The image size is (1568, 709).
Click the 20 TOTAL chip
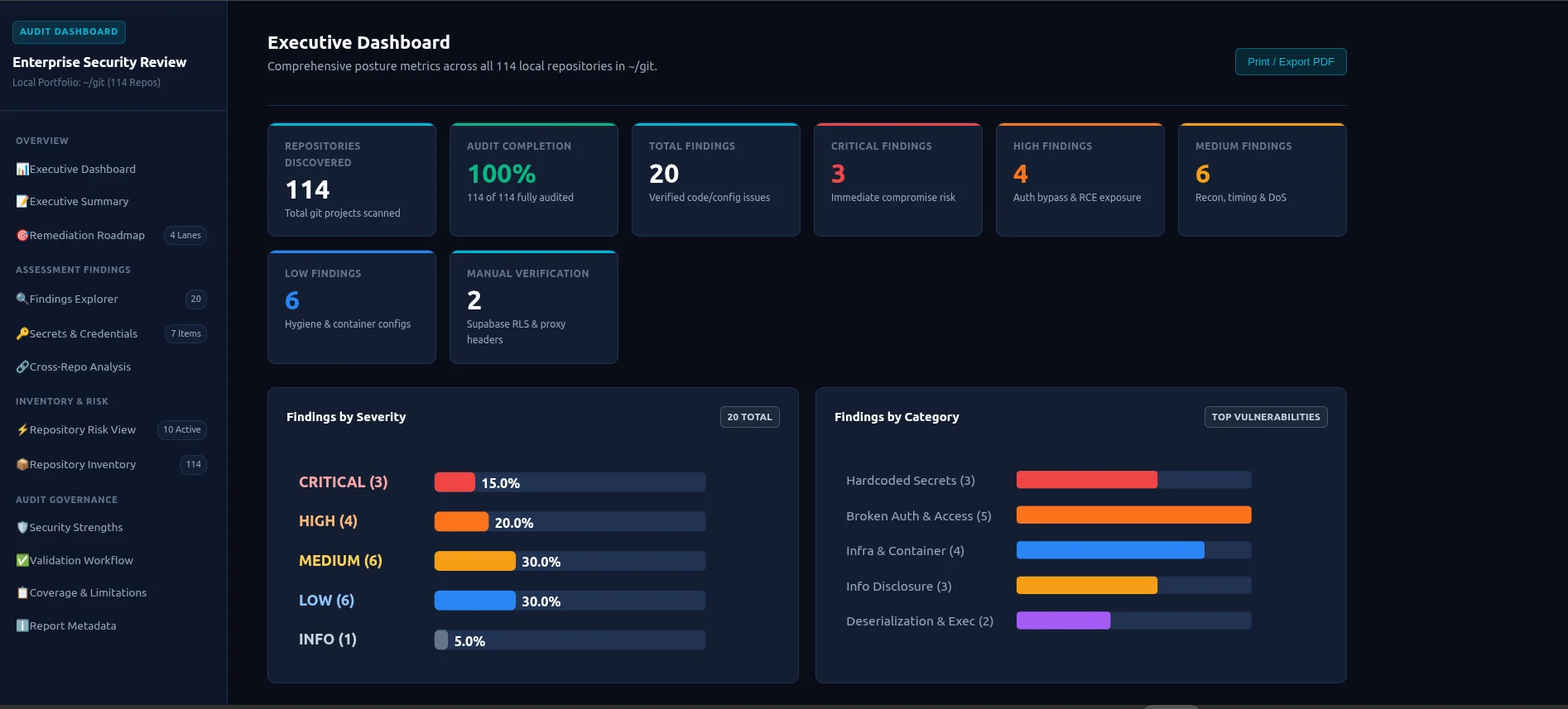pyautogui.click(x=749, y=417)
